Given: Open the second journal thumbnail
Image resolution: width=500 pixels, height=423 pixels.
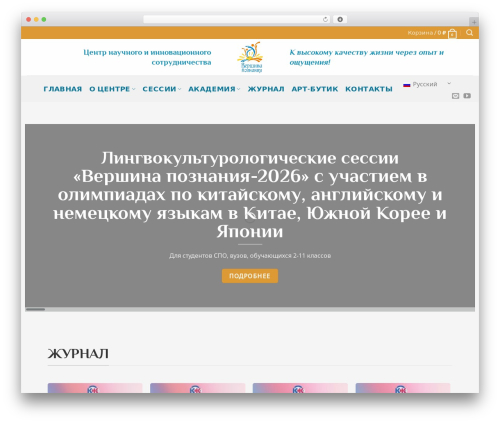Looking at the screenshot, I should [x=197, y=388].
